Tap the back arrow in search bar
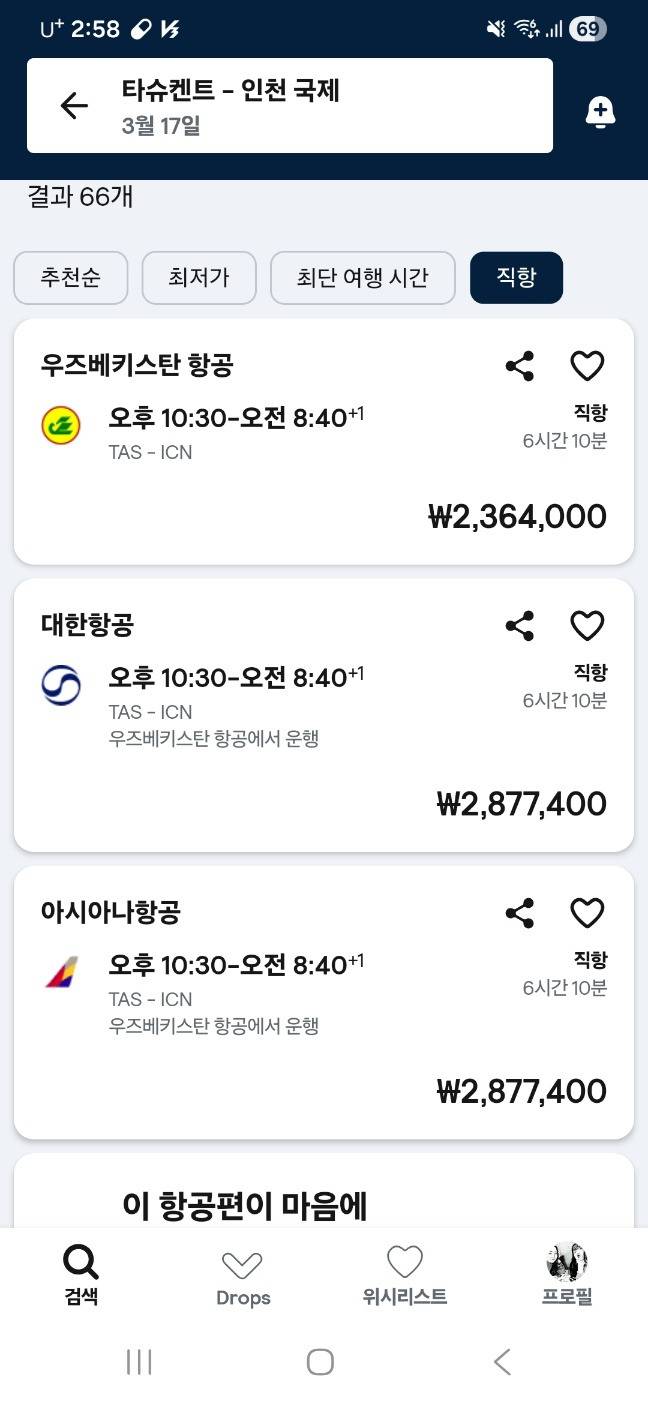 click(74, 106)
